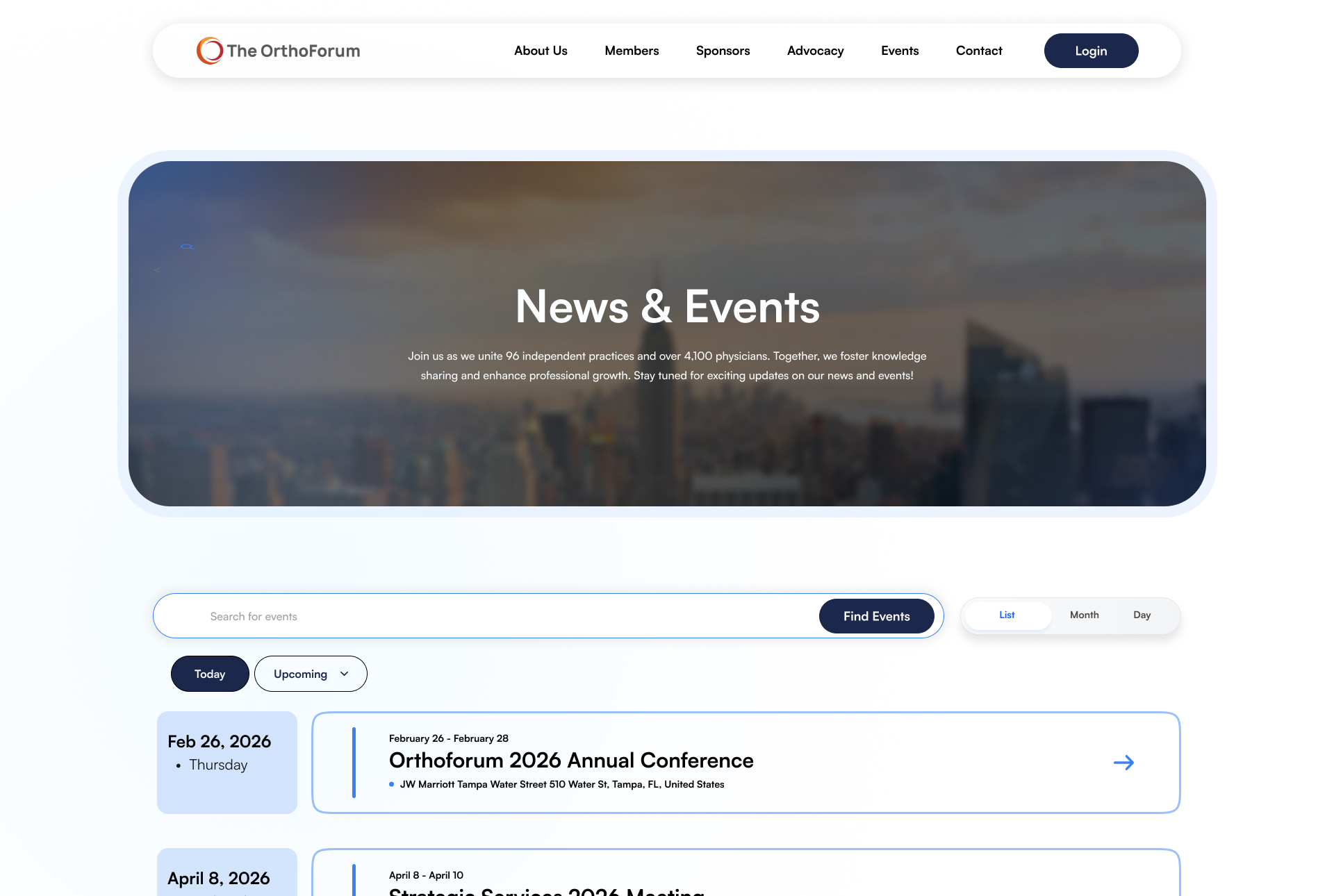Open the Advocacy navigation link
Screen dimensions: 1334x896
pos(815,51)
